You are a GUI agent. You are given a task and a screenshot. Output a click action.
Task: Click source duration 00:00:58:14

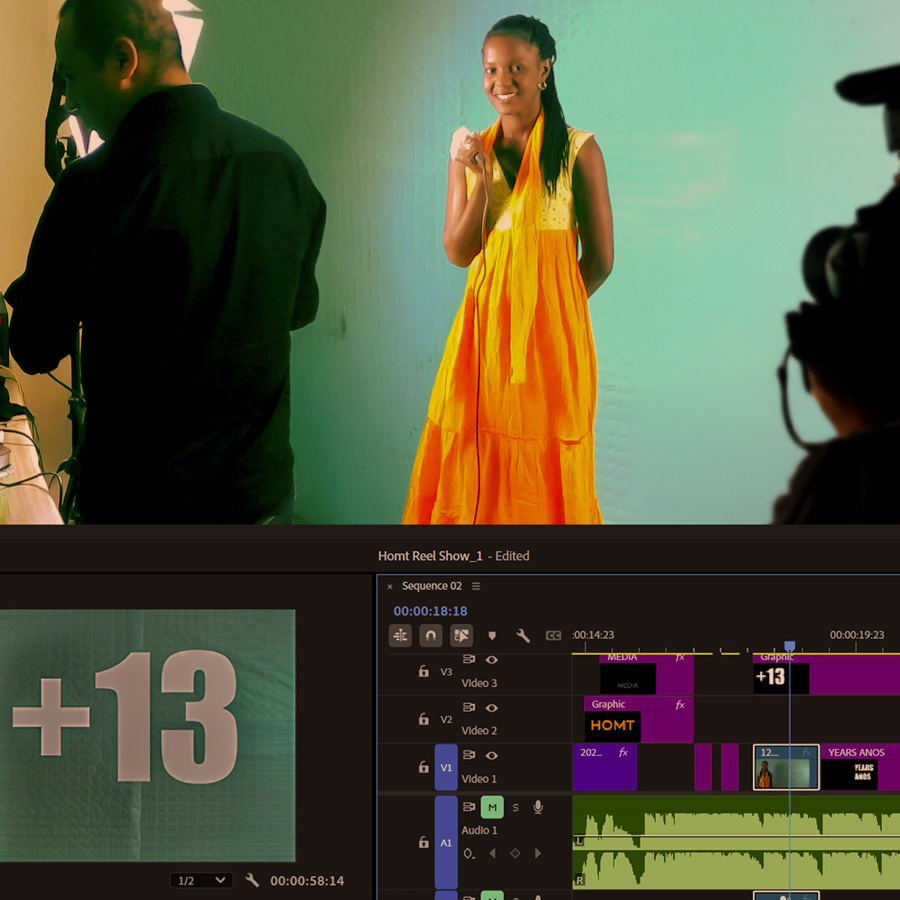point(307,881)
